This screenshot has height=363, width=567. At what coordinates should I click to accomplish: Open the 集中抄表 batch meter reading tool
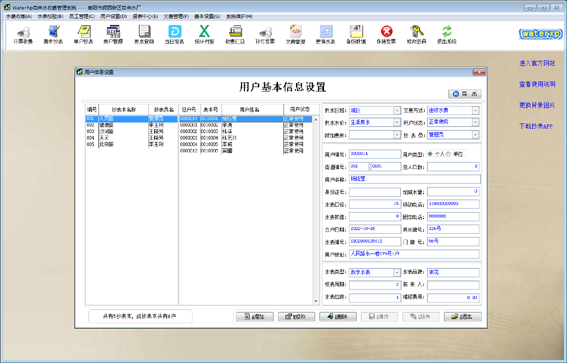53,34
